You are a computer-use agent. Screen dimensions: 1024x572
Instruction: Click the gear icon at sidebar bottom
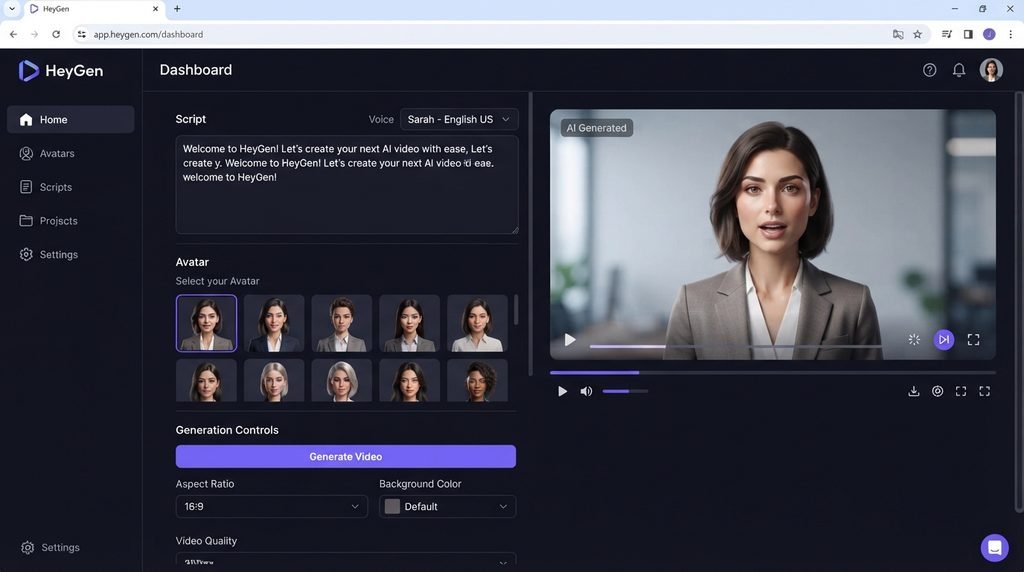coord(27,547)
